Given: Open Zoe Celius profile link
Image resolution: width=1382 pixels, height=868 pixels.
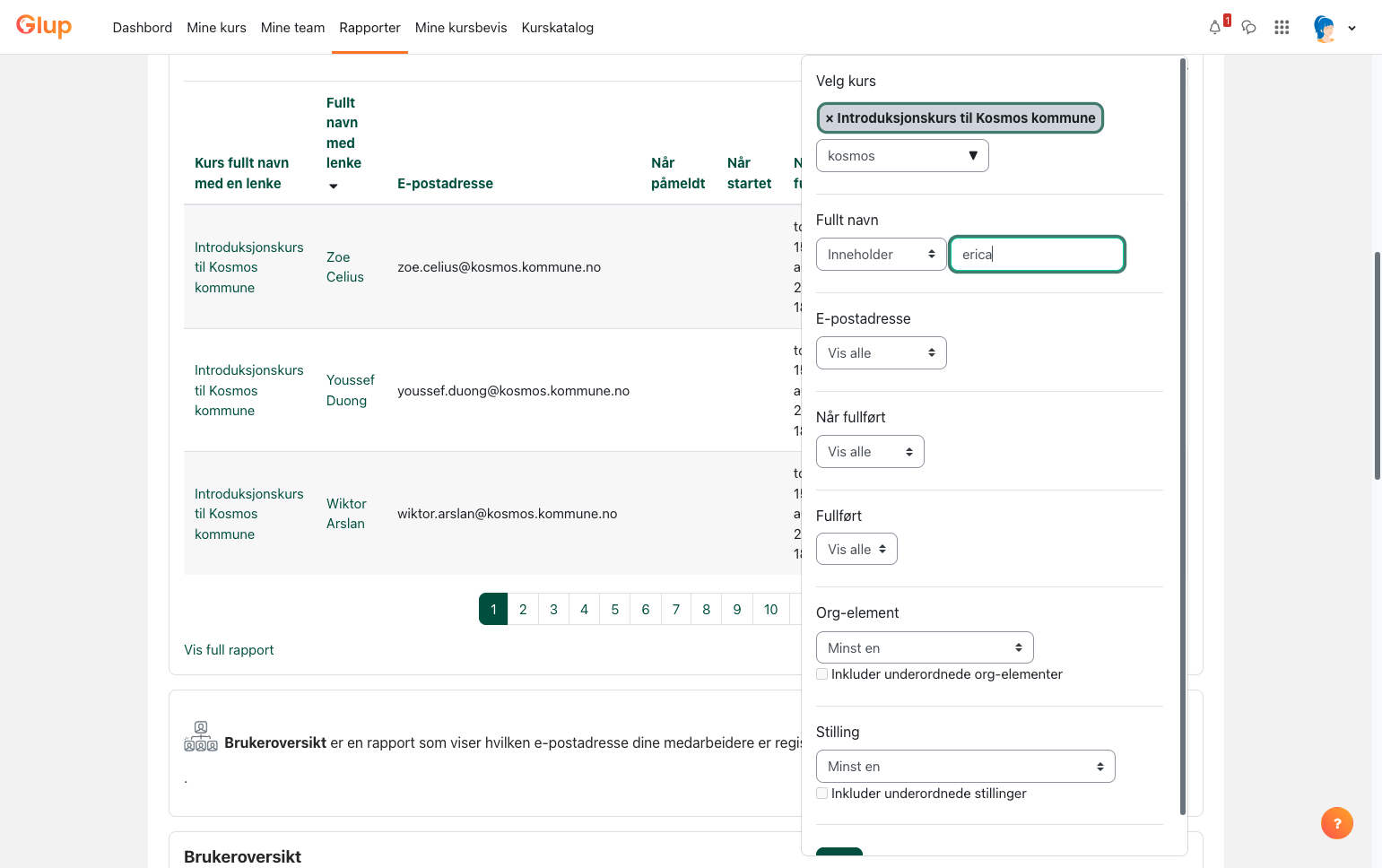Looking at the screenshot, I should pos(345,267).
